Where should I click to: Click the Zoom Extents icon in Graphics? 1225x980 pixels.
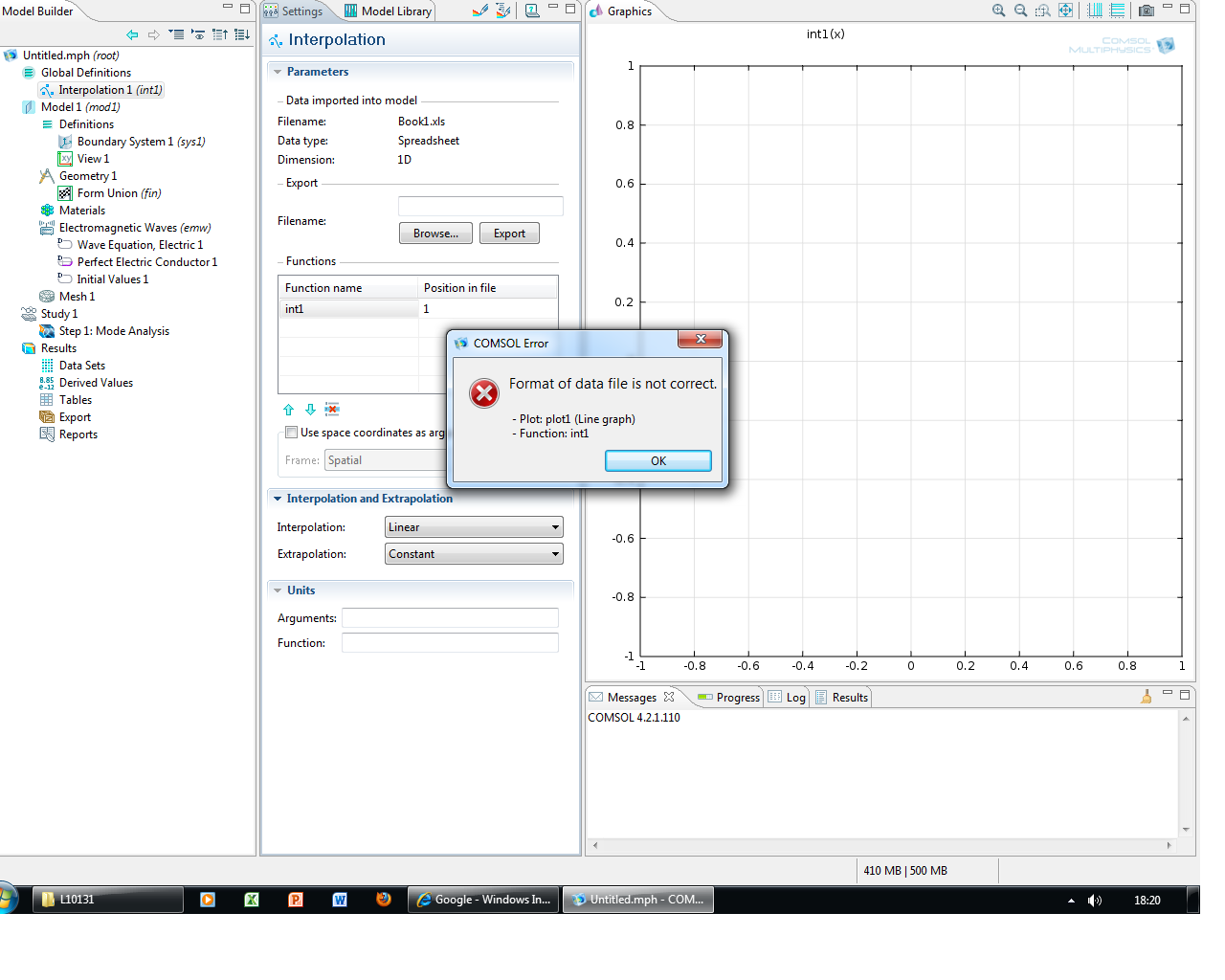(1065, 11)
